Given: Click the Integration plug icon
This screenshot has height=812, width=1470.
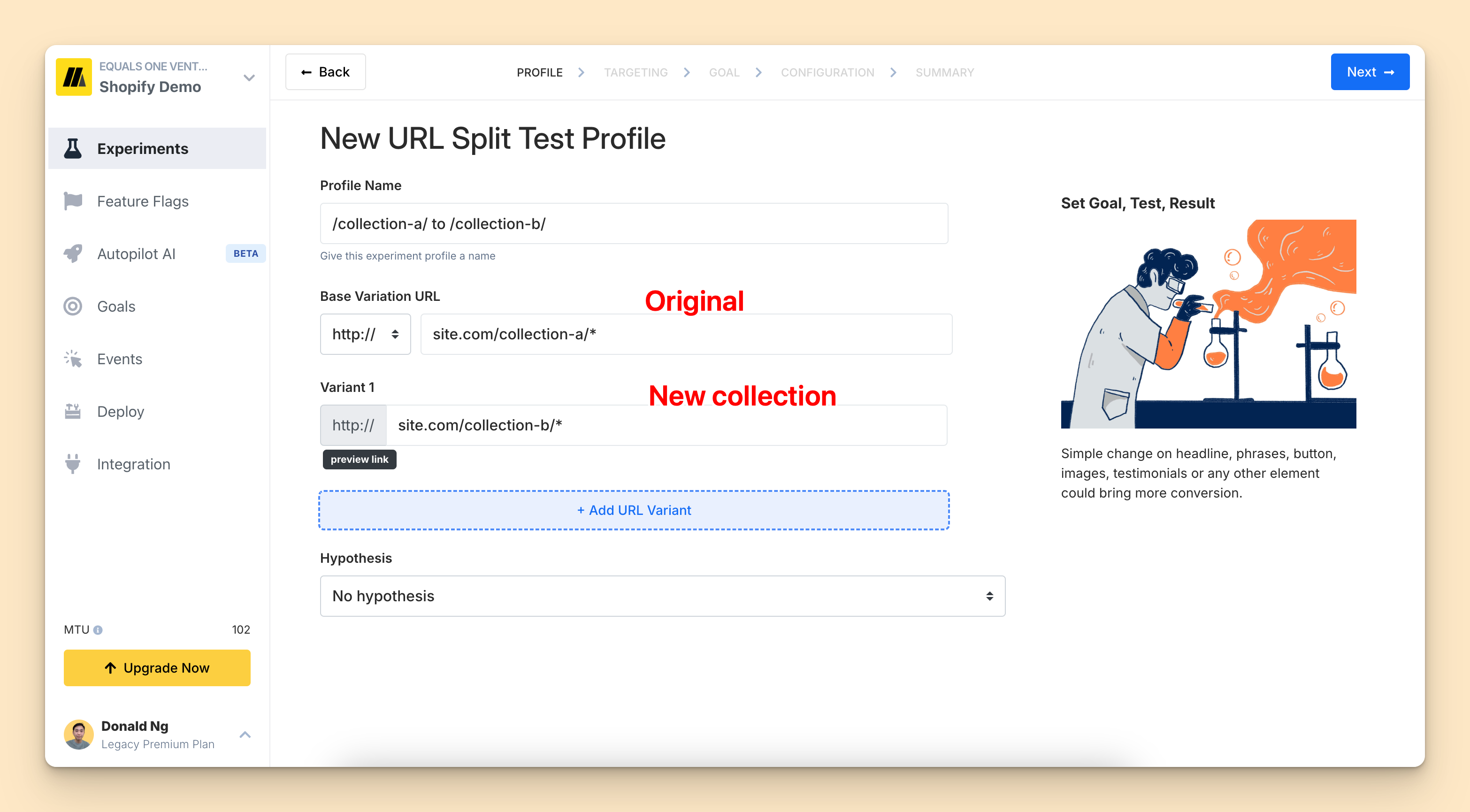Looking at the screenshot, I should pyautogui.click(x=72, y=464).
